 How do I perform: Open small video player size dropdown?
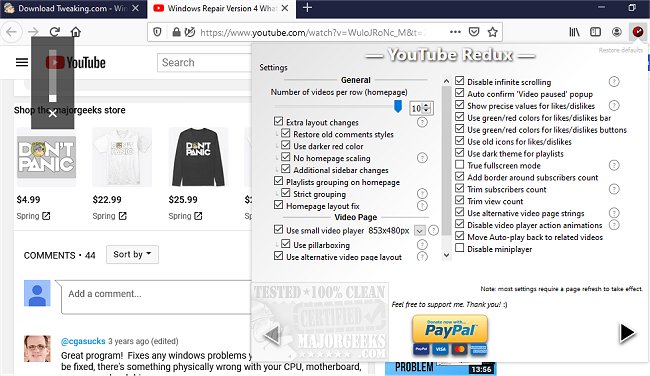click(x=420, y=230)
